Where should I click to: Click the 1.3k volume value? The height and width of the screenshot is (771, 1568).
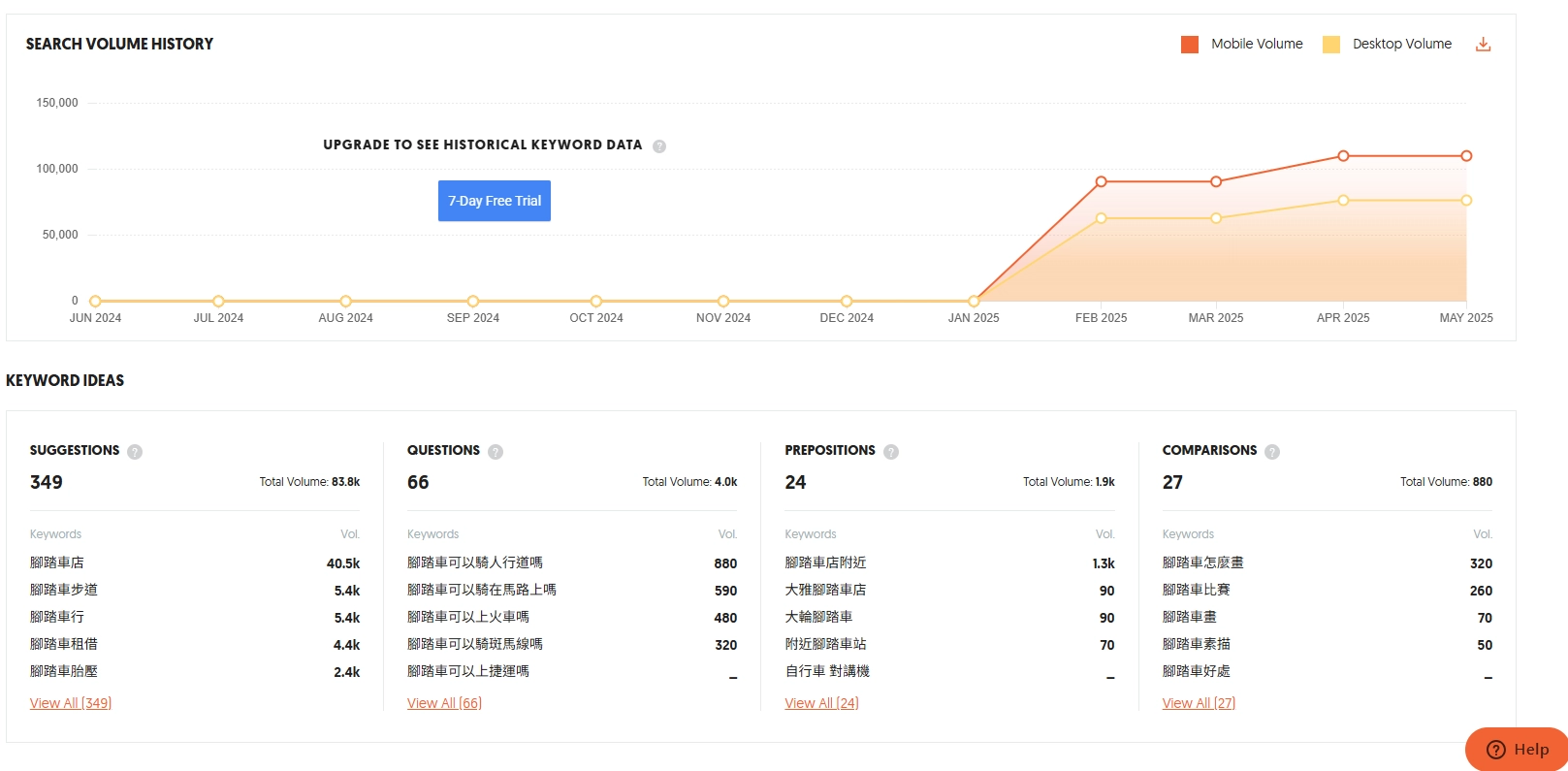pos(1104,563)
